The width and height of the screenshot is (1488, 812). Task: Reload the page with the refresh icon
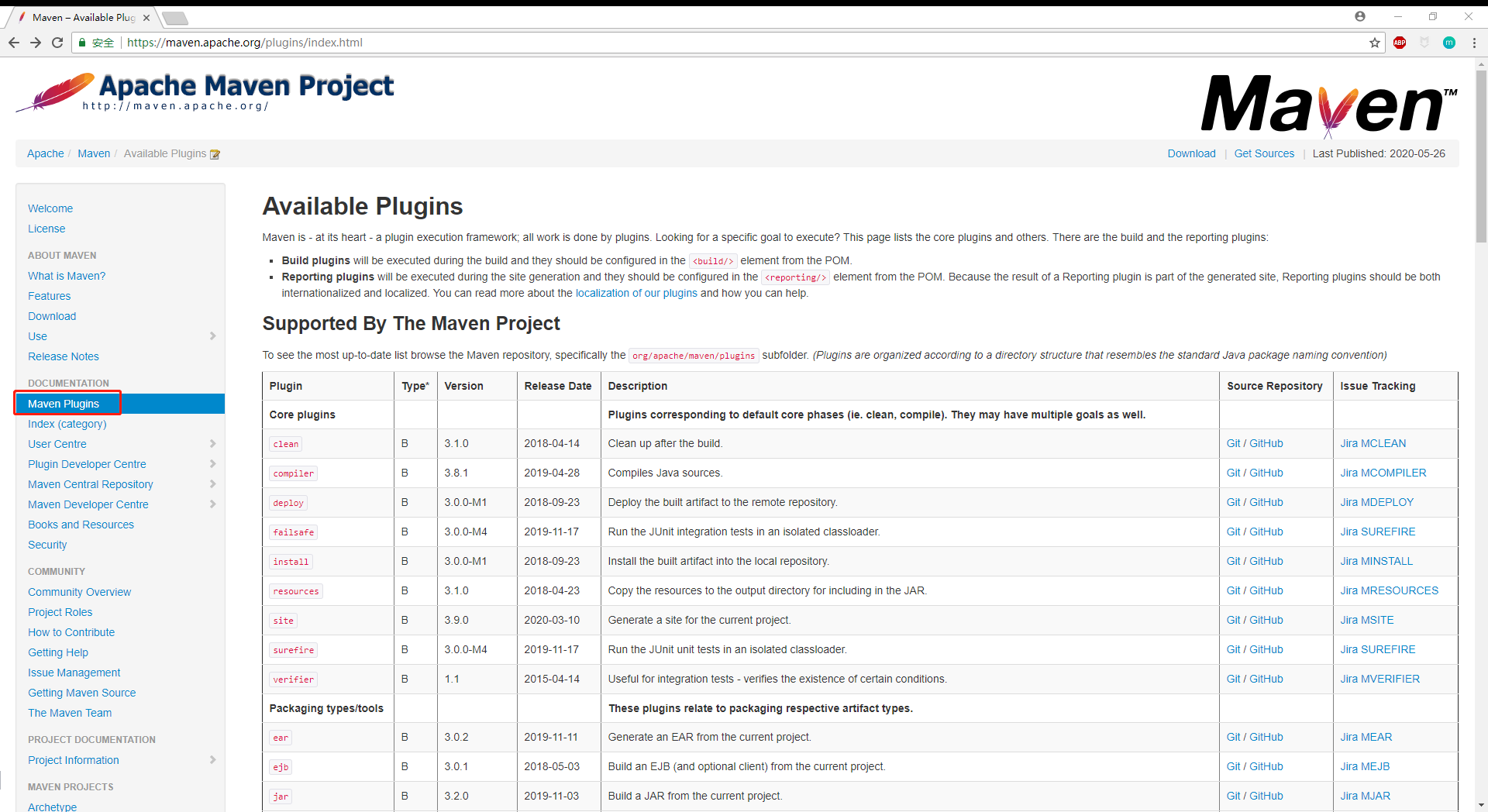pyautogui.click(x=57, y=43)
